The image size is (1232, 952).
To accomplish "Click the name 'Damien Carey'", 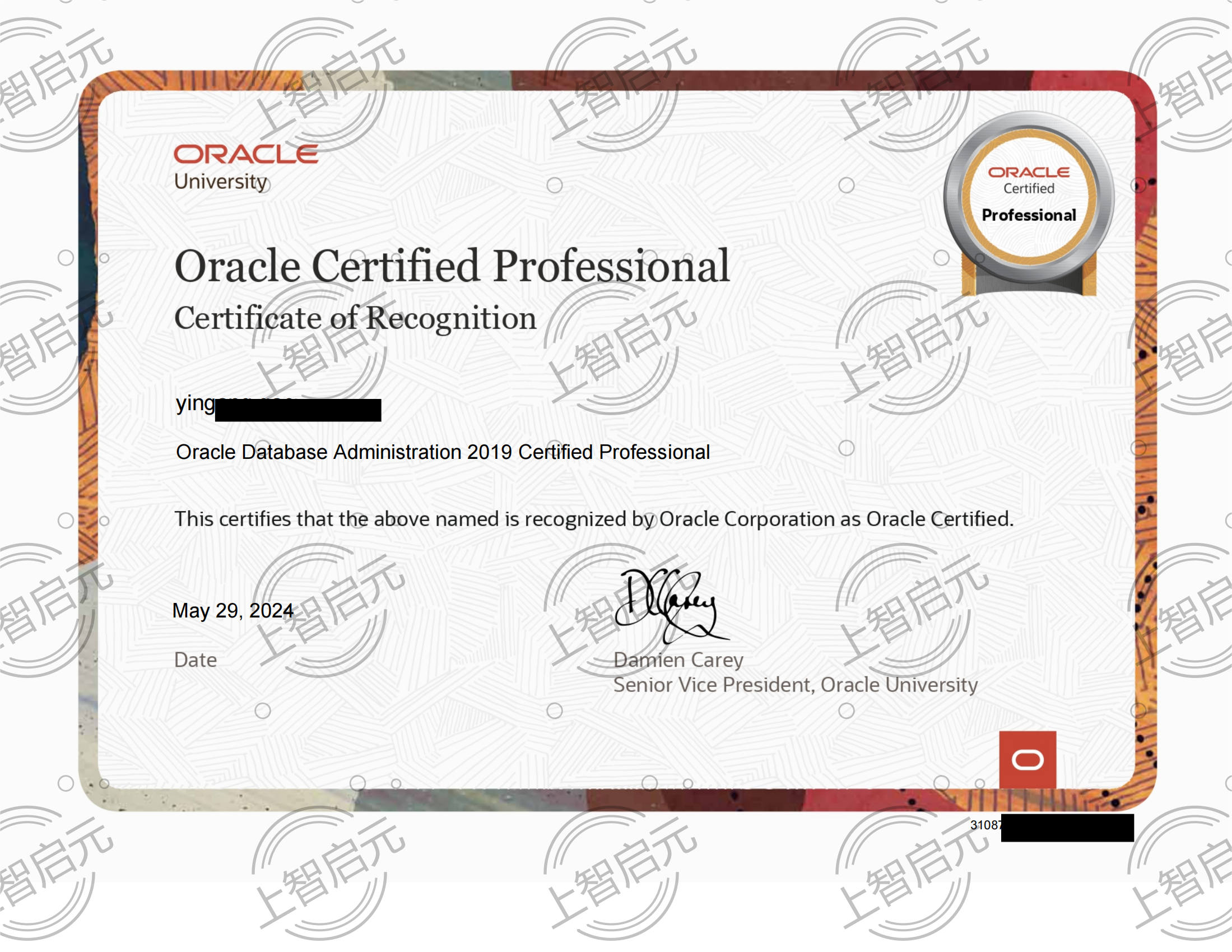I will point(678,660).
